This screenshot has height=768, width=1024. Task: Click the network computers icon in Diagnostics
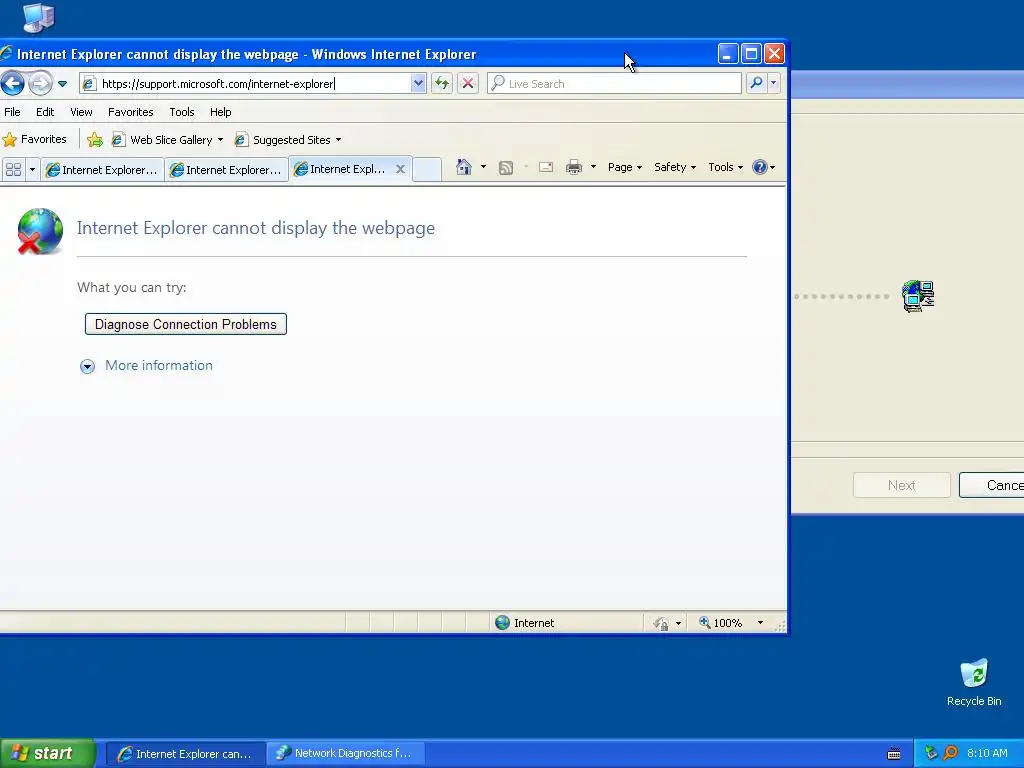(918, 296)
